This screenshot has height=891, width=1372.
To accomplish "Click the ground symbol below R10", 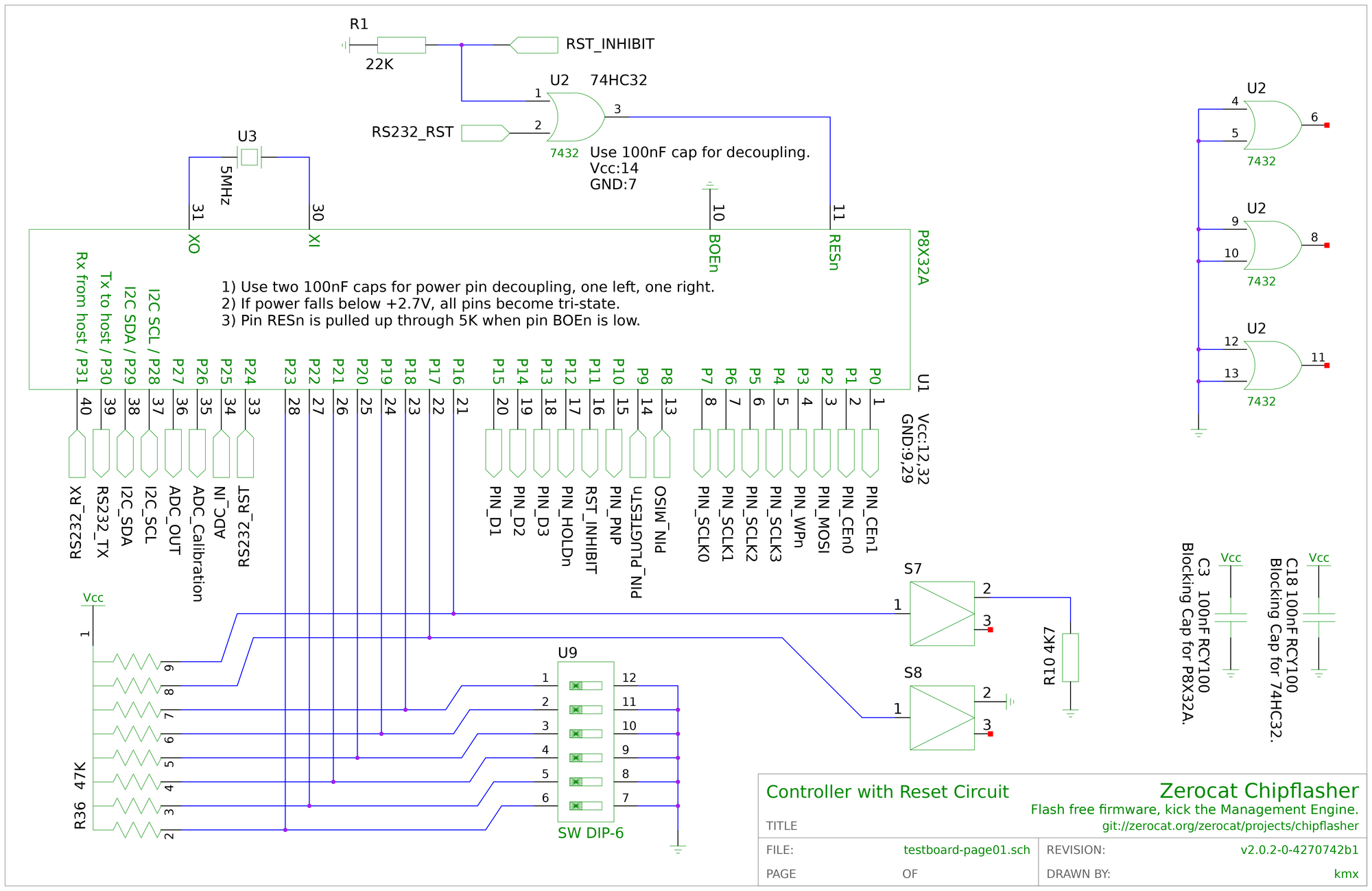I will pos(1070,713).
